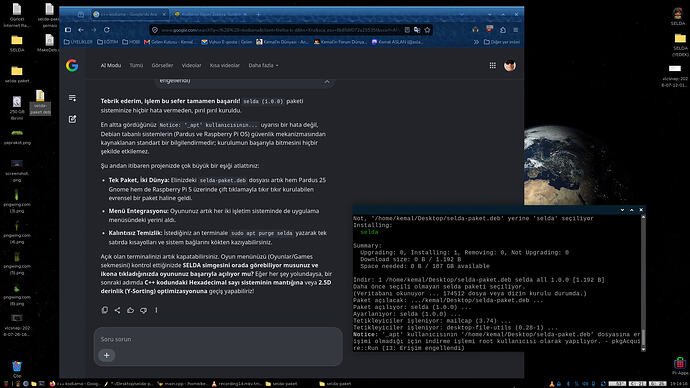This screenshot has height=388, width=690.
Task: Click the taskbar clock
Action: tap(679, 384)
